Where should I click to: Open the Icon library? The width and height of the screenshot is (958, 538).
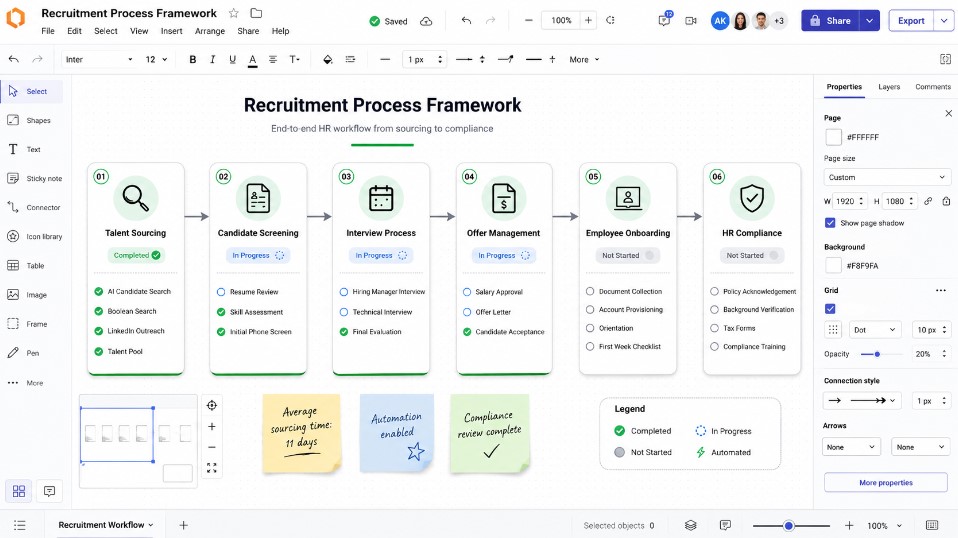point(34,236)
